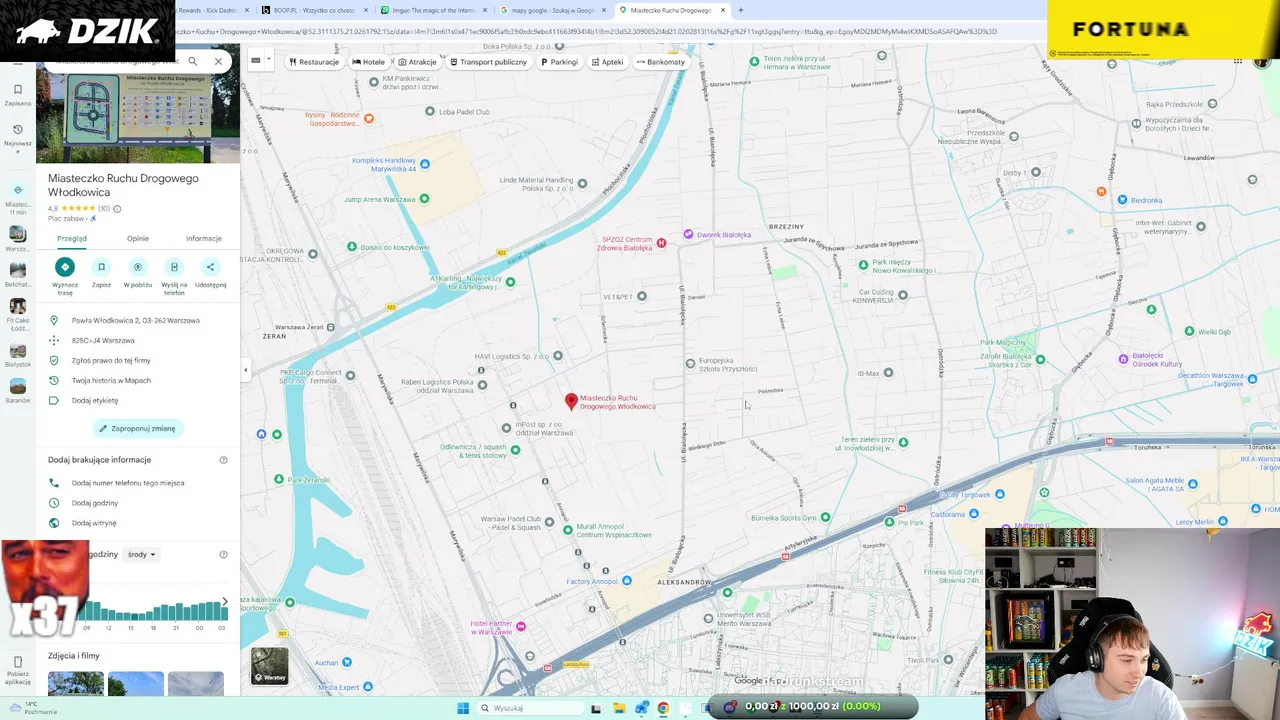Click the Warstwy layers thumbnail

269,666
